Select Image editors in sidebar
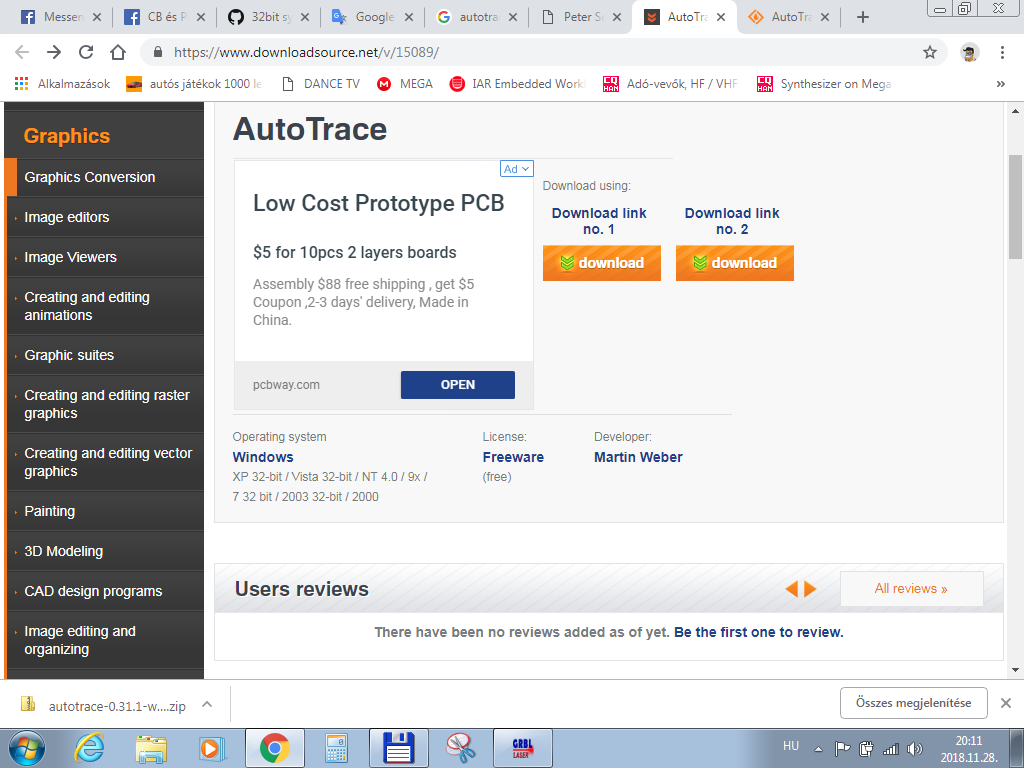This screenshot has height=768, width=1024. click(x=67, y=217)
